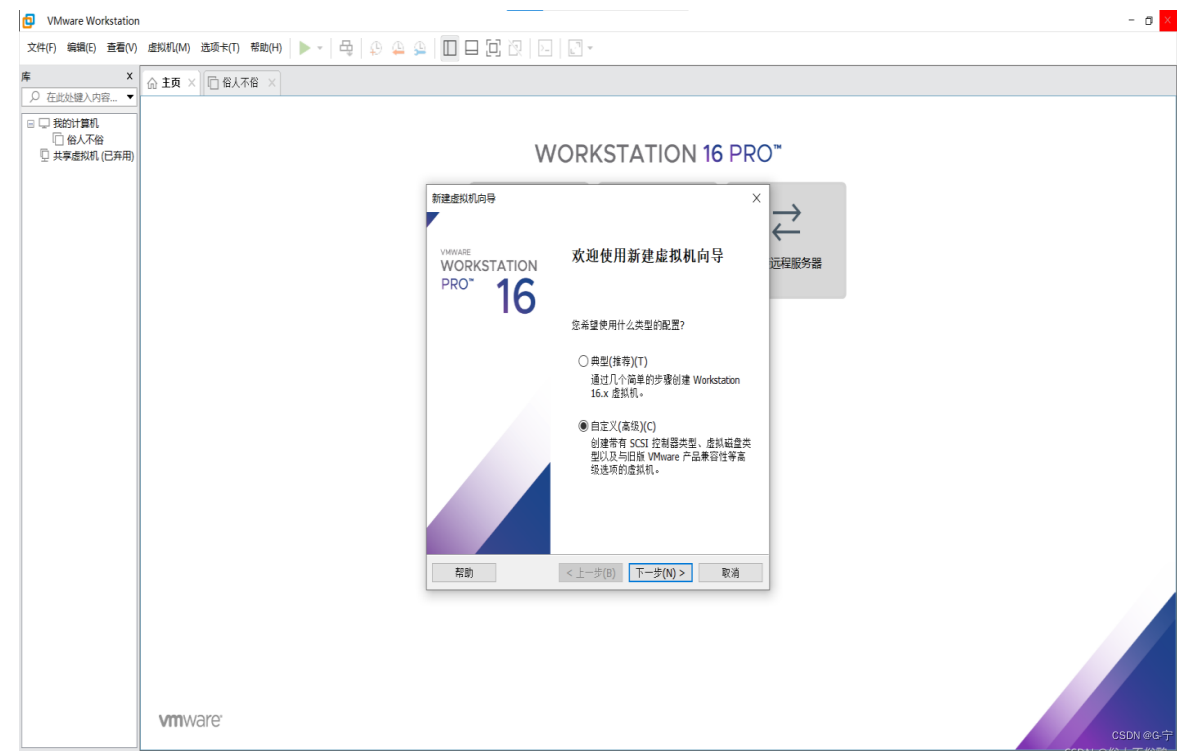Image resolution: width=1189 pixels, height=751 pixels.
Task: Click the 共享虚拟机 tree node icon
Action: tap(44, 156)
